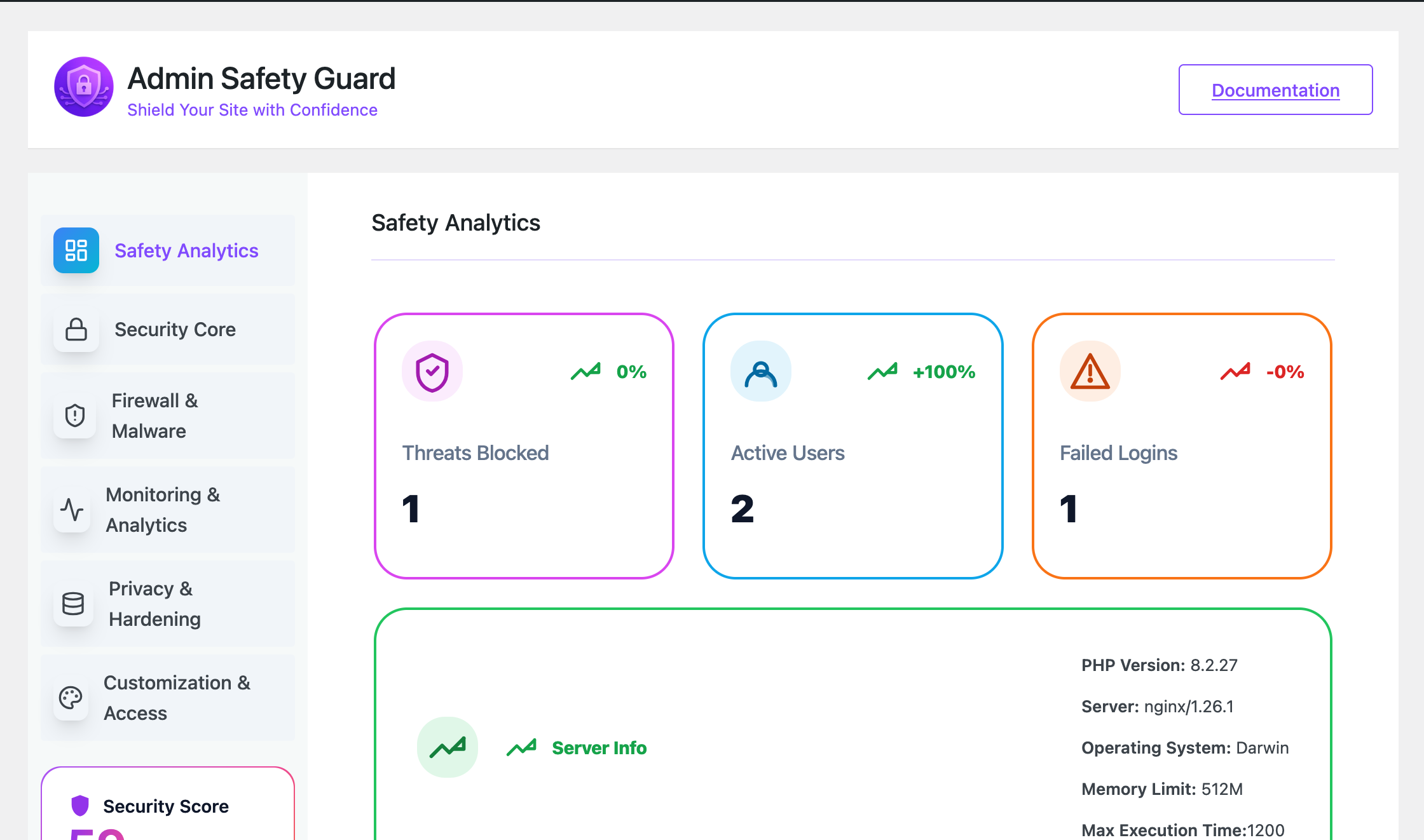
Task: Click the Firewall & Malware shield icon
Action: coord(75,416)
